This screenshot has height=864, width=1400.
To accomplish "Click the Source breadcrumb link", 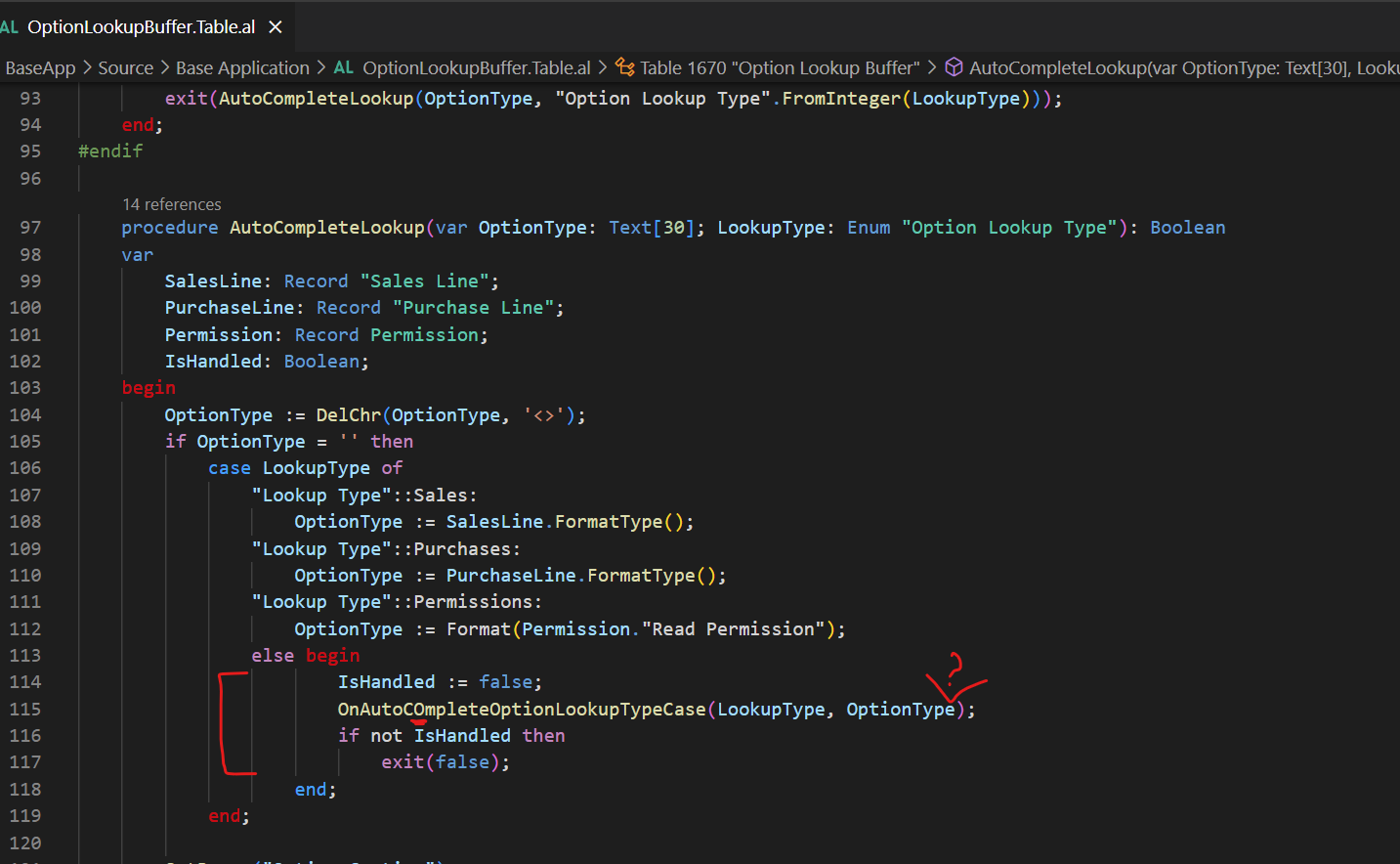I will (126, 67).
